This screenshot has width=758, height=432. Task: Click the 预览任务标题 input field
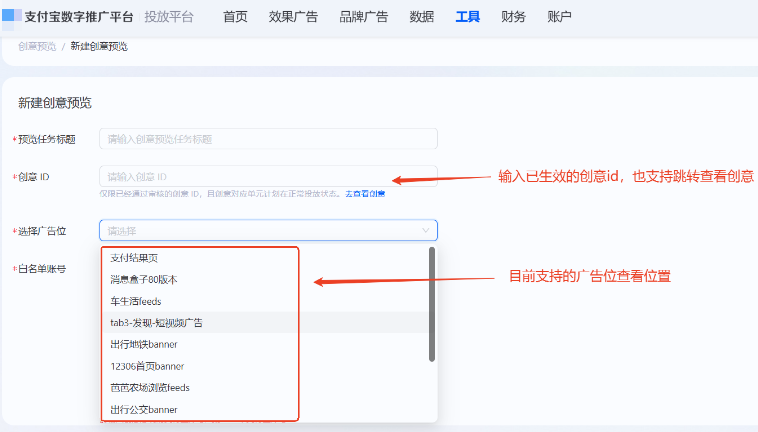point(268,139)
